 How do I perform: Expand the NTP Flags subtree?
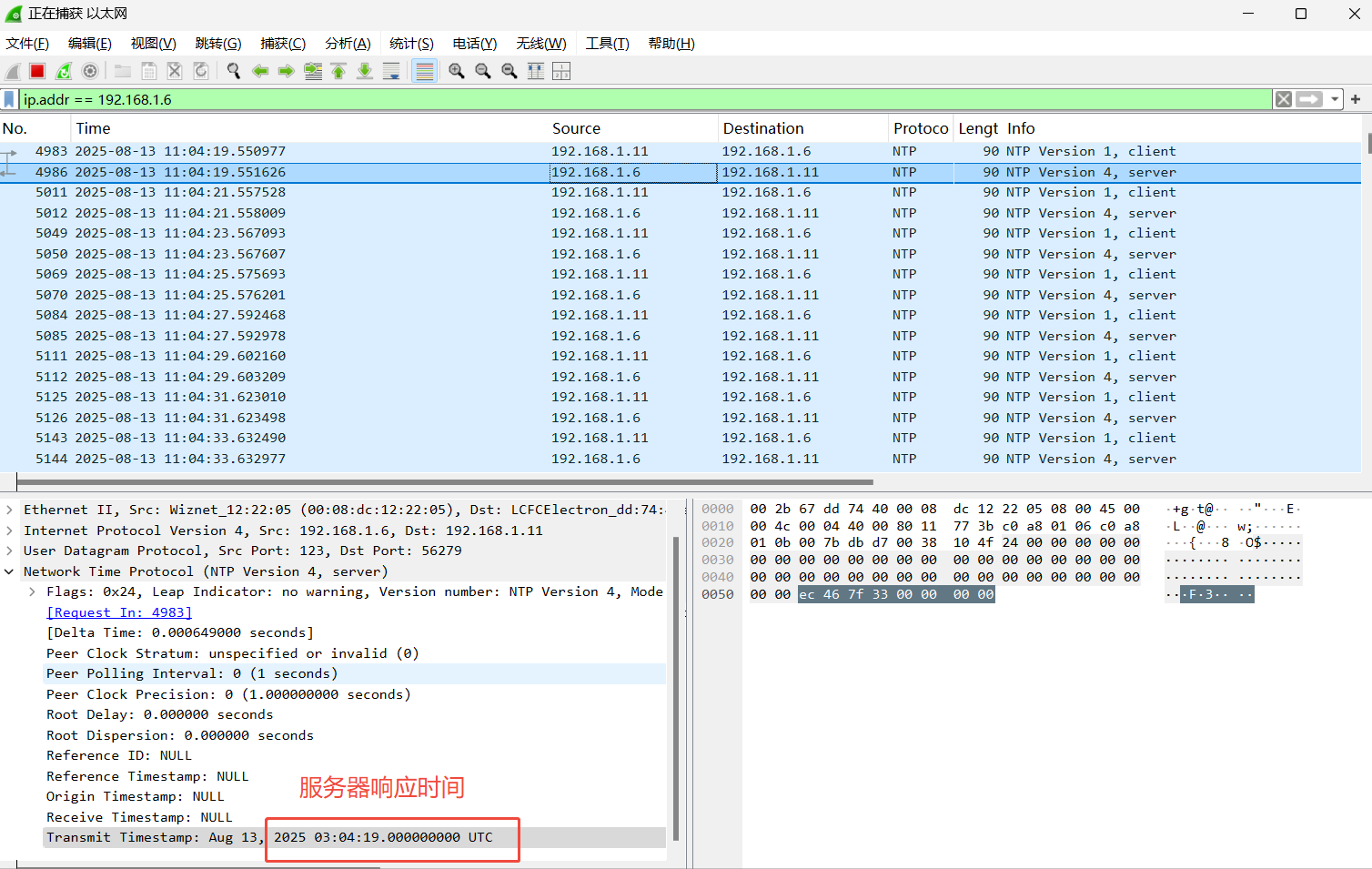(33, 591)
